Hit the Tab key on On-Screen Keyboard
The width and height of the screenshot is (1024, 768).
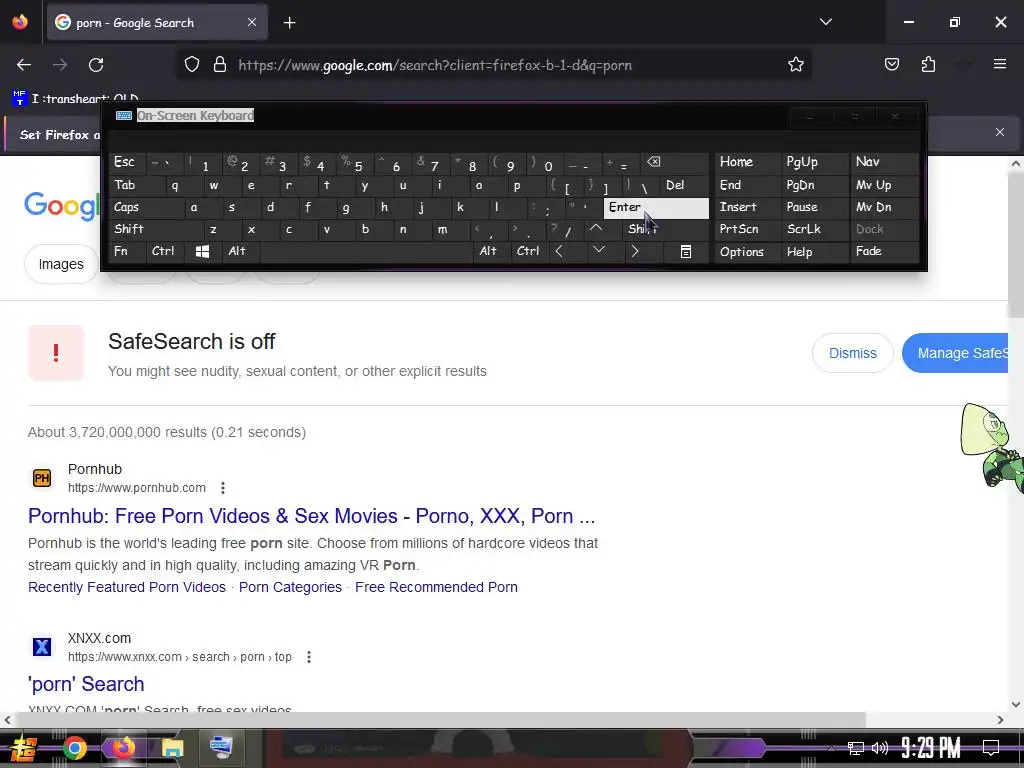[135, 185]
